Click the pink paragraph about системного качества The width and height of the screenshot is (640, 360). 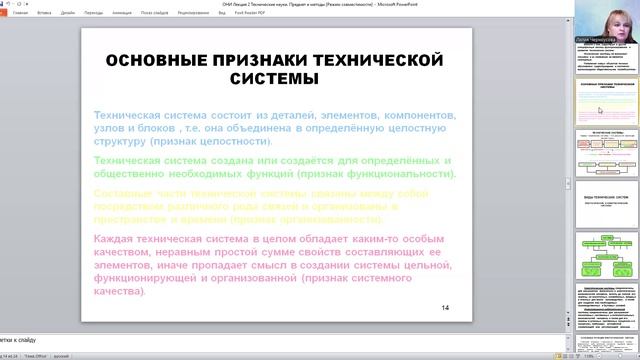click(273, 265)
